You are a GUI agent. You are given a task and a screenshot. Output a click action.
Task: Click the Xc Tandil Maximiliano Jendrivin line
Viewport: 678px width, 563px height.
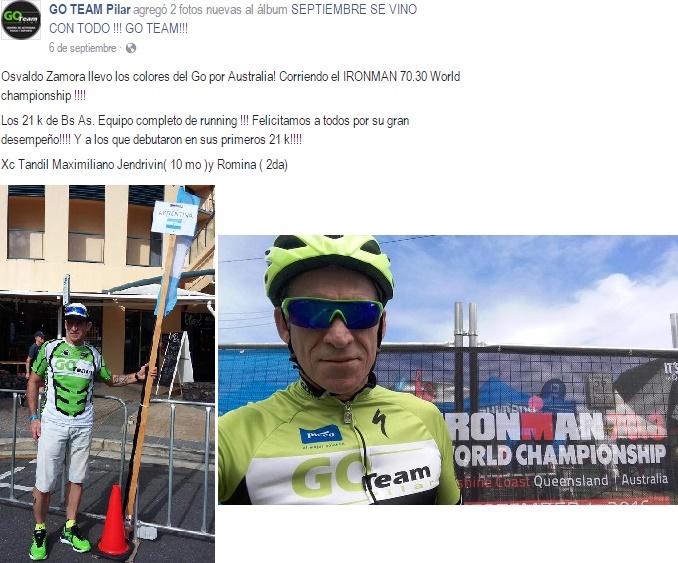[x=144, y=165]
